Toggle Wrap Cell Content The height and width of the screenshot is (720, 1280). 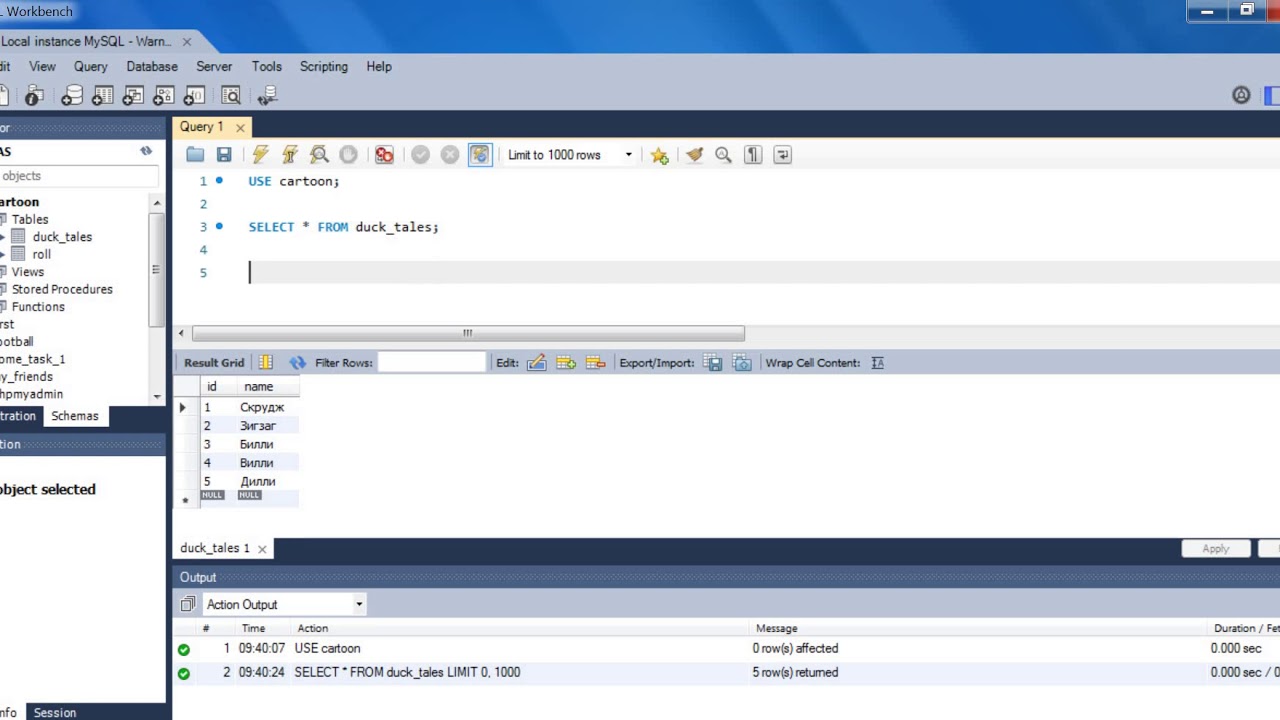coord(877,363)
